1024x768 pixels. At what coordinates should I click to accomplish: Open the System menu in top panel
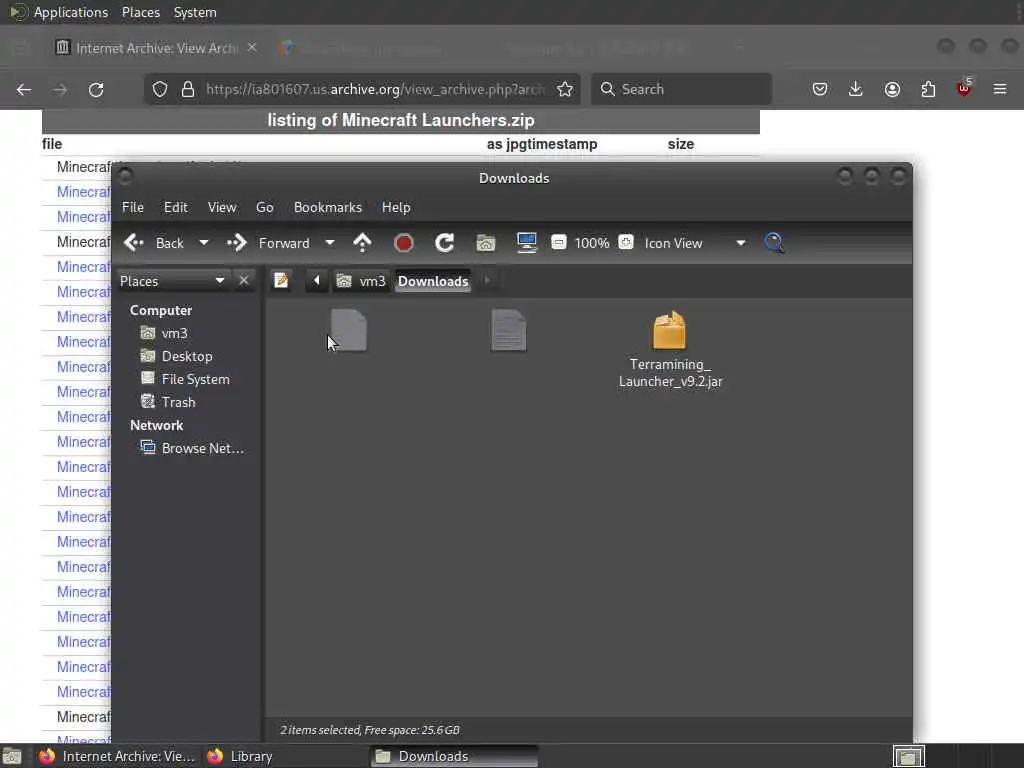(x=195, y=12)
